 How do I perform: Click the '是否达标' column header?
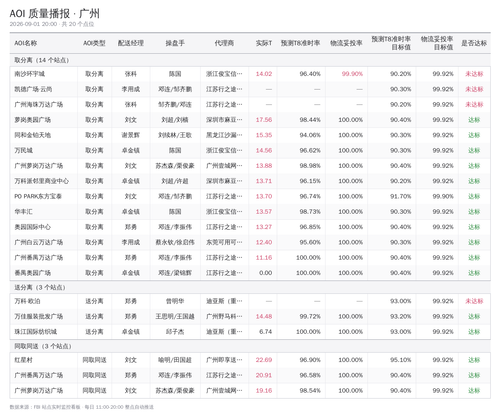474,43
